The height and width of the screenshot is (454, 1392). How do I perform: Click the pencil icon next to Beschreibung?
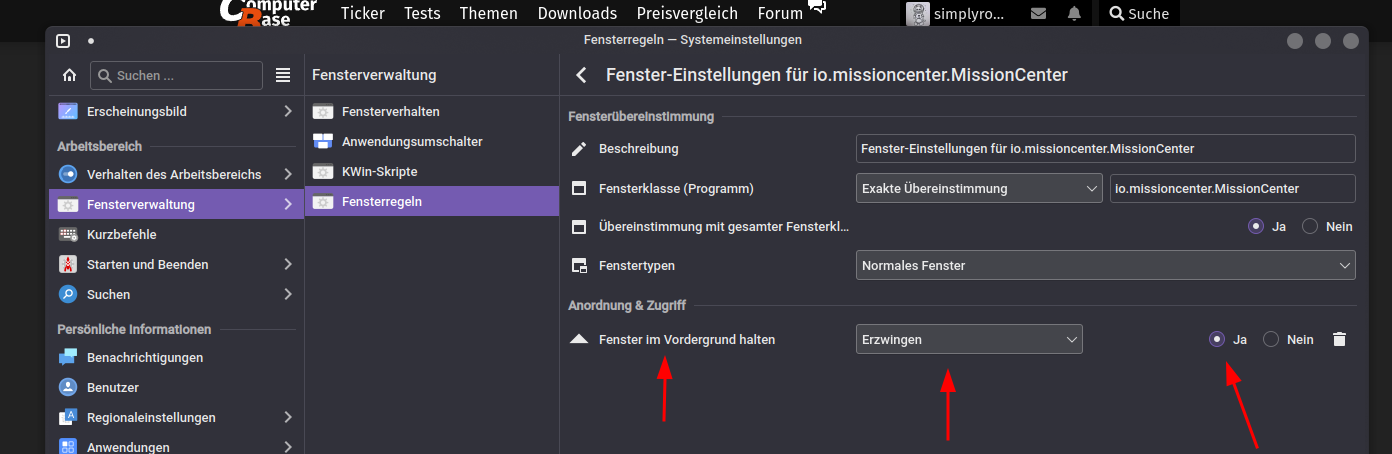(x=579, y=149)
